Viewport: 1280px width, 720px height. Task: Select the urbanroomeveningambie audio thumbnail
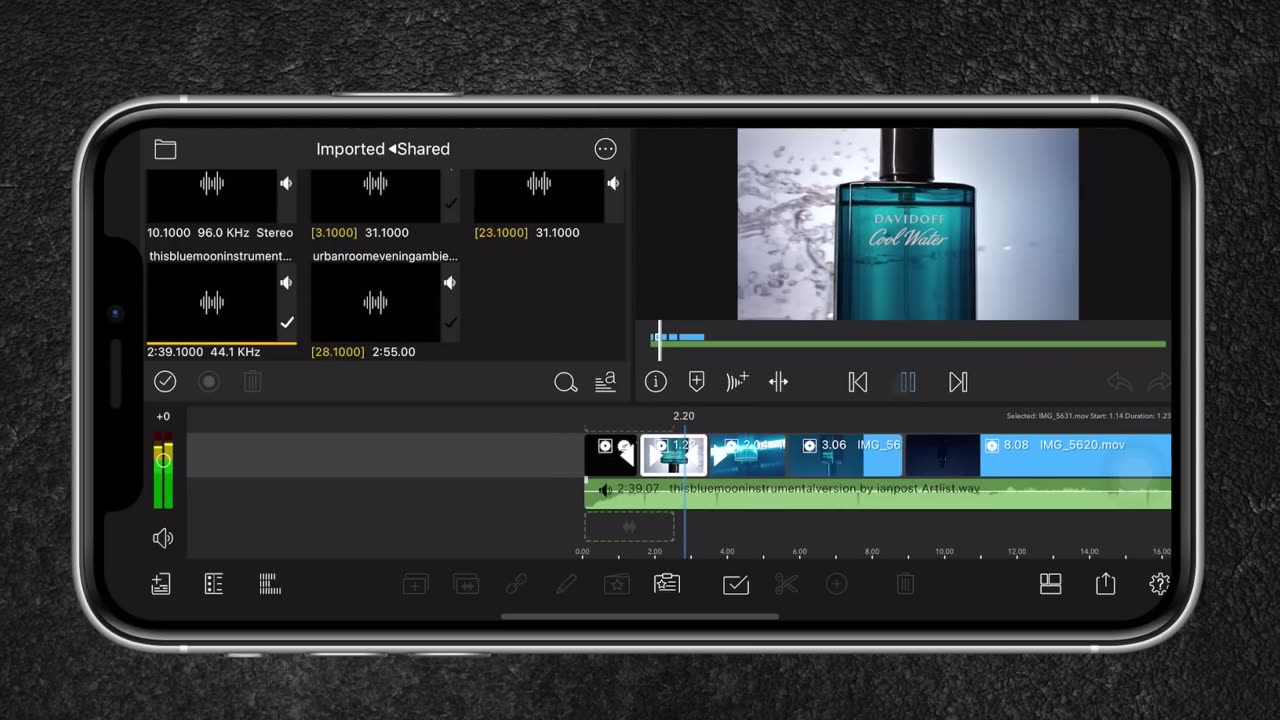pos(375,303)
